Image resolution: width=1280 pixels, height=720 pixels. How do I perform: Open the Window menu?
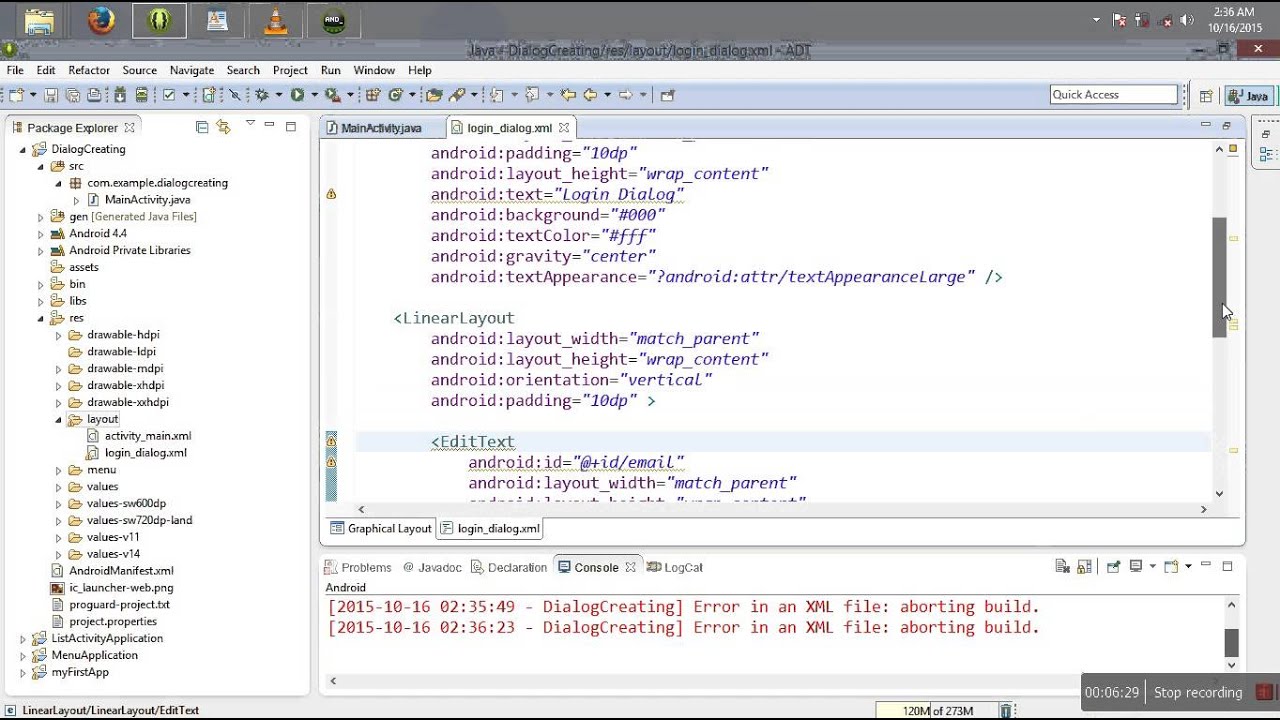374,70
